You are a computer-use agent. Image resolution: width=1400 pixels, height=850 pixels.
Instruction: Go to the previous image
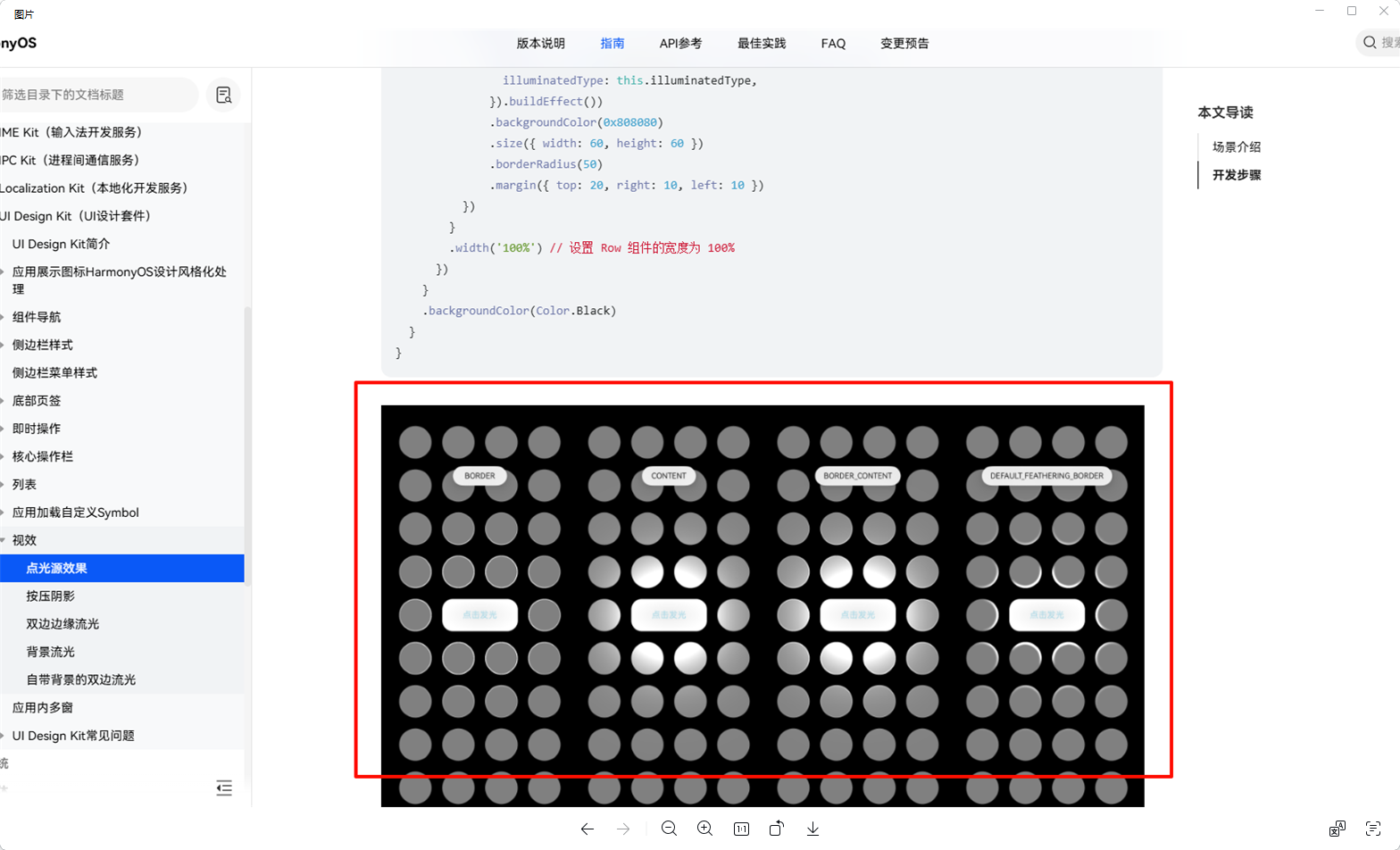click(587, 829)
